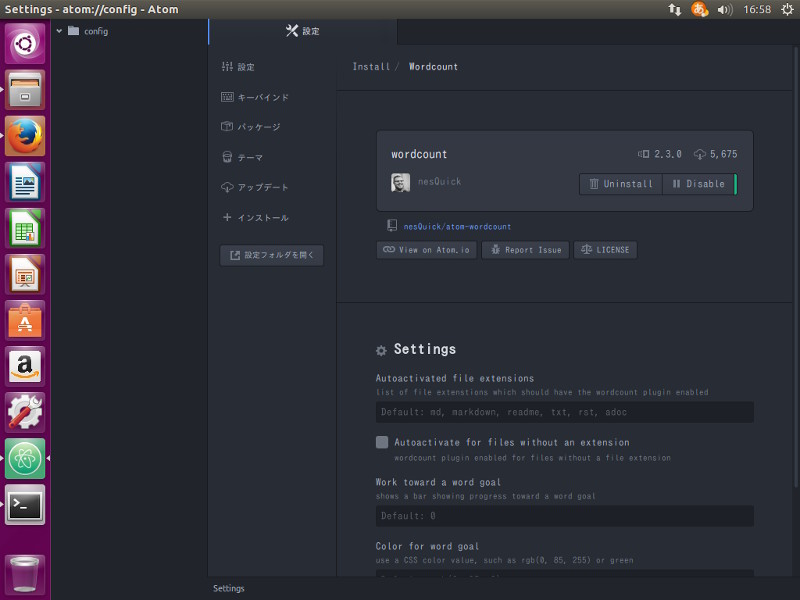The height and width of the screenshot is (600, 800).
Task: Click the repository book icon
Action: [392, 226]
